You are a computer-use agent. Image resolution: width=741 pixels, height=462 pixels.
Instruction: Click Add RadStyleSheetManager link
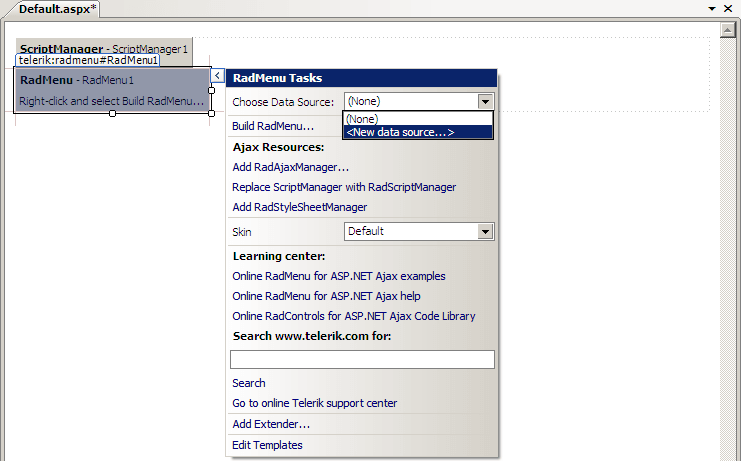[x=300, y=207]
